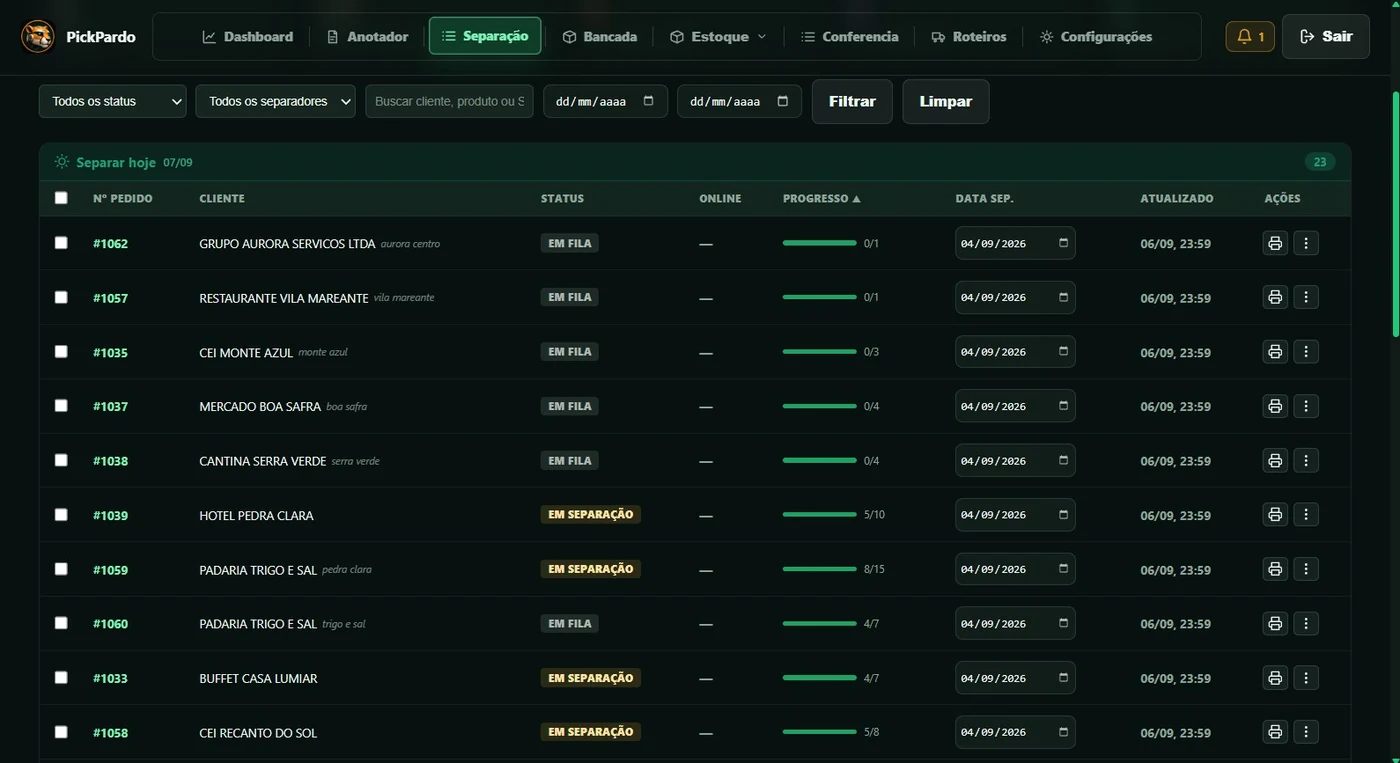Click the PickPardo logo icon
This screenshot has height=763, width=1400.
click(x=38, y=37)
